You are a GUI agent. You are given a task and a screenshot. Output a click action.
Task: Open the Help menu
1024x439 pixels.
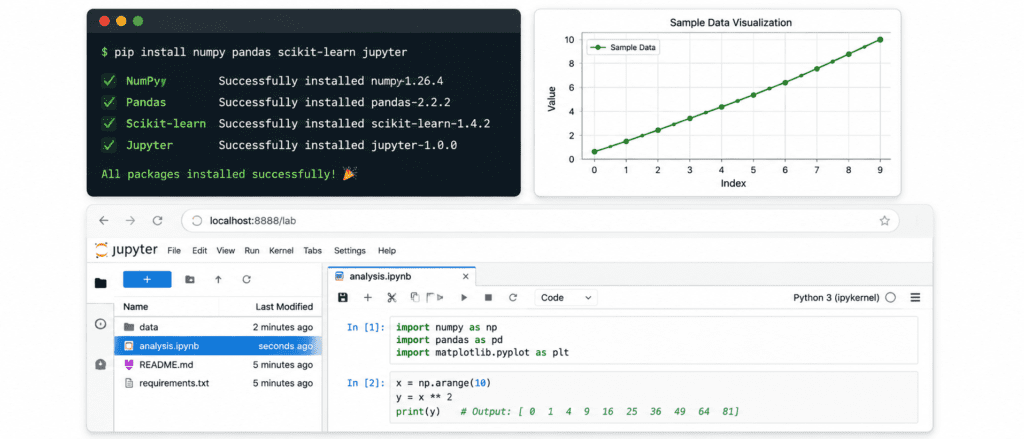[x=387, y=250]
